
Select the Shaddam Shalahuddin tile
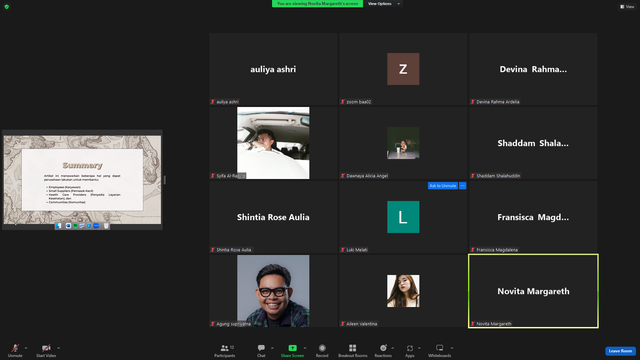click(x=533, y=143)
